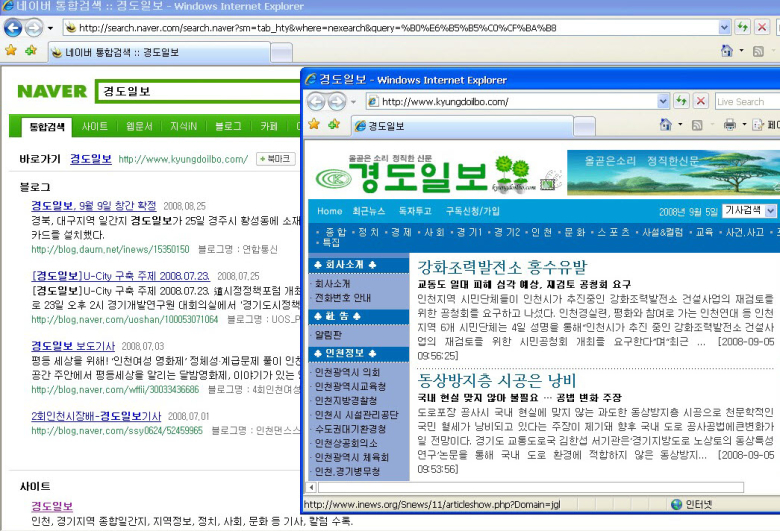
Task: Open headline 강화조력발전소 홍수유발
Action: [x=502, y=268]
